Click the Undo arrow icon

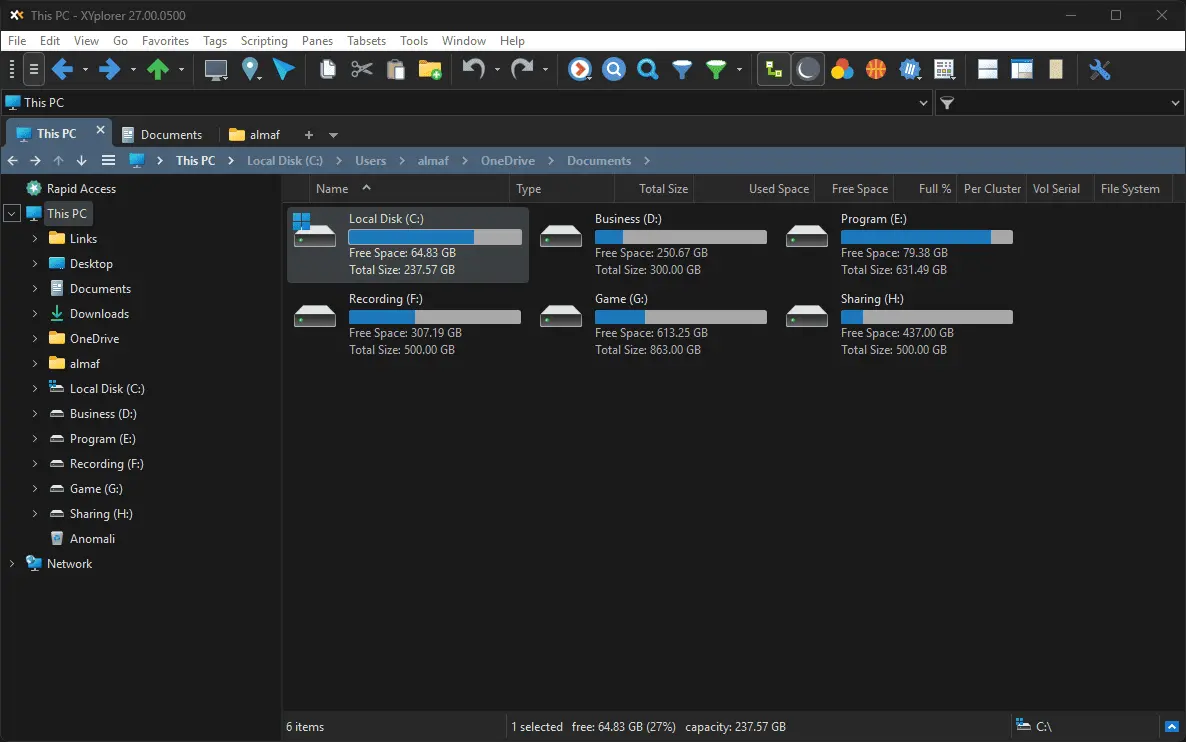[474, 70]
